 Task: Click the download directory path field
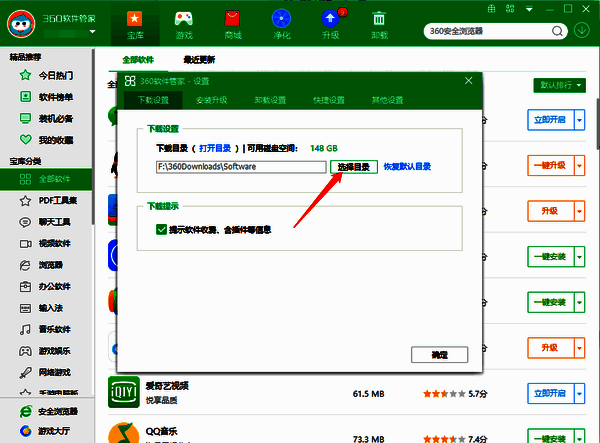[x=241, y=167]
